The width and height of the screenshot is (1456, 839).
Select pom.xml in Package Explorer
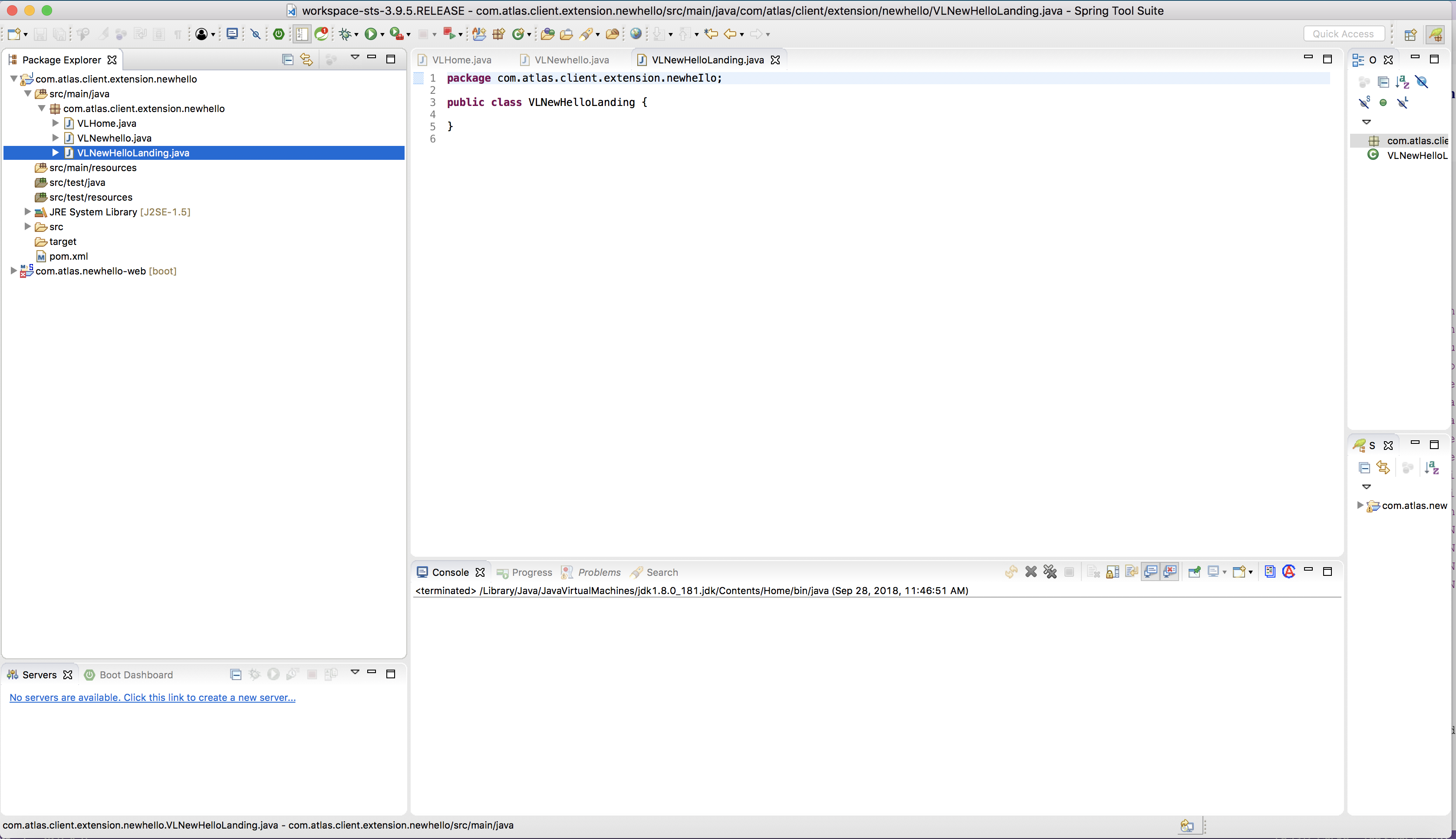tap(62, 256)
